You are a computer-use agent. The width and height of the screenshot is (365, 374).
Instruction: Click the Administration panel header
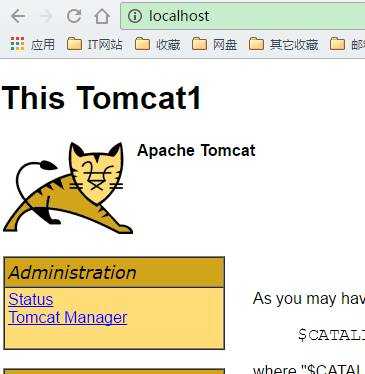tap(114, 272)
